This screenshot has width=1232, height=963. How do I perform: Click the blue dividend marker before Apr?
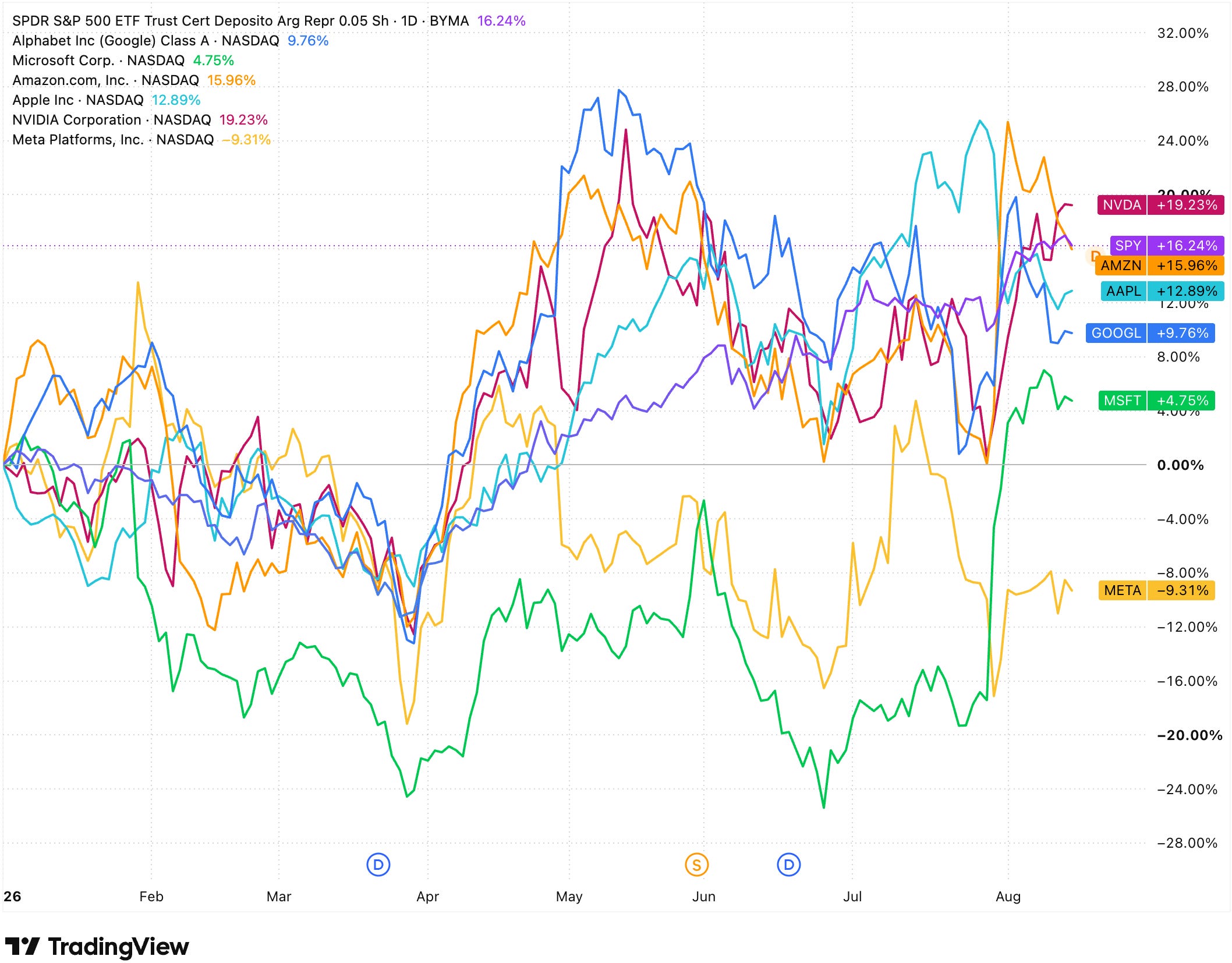[x=378, y=865]
